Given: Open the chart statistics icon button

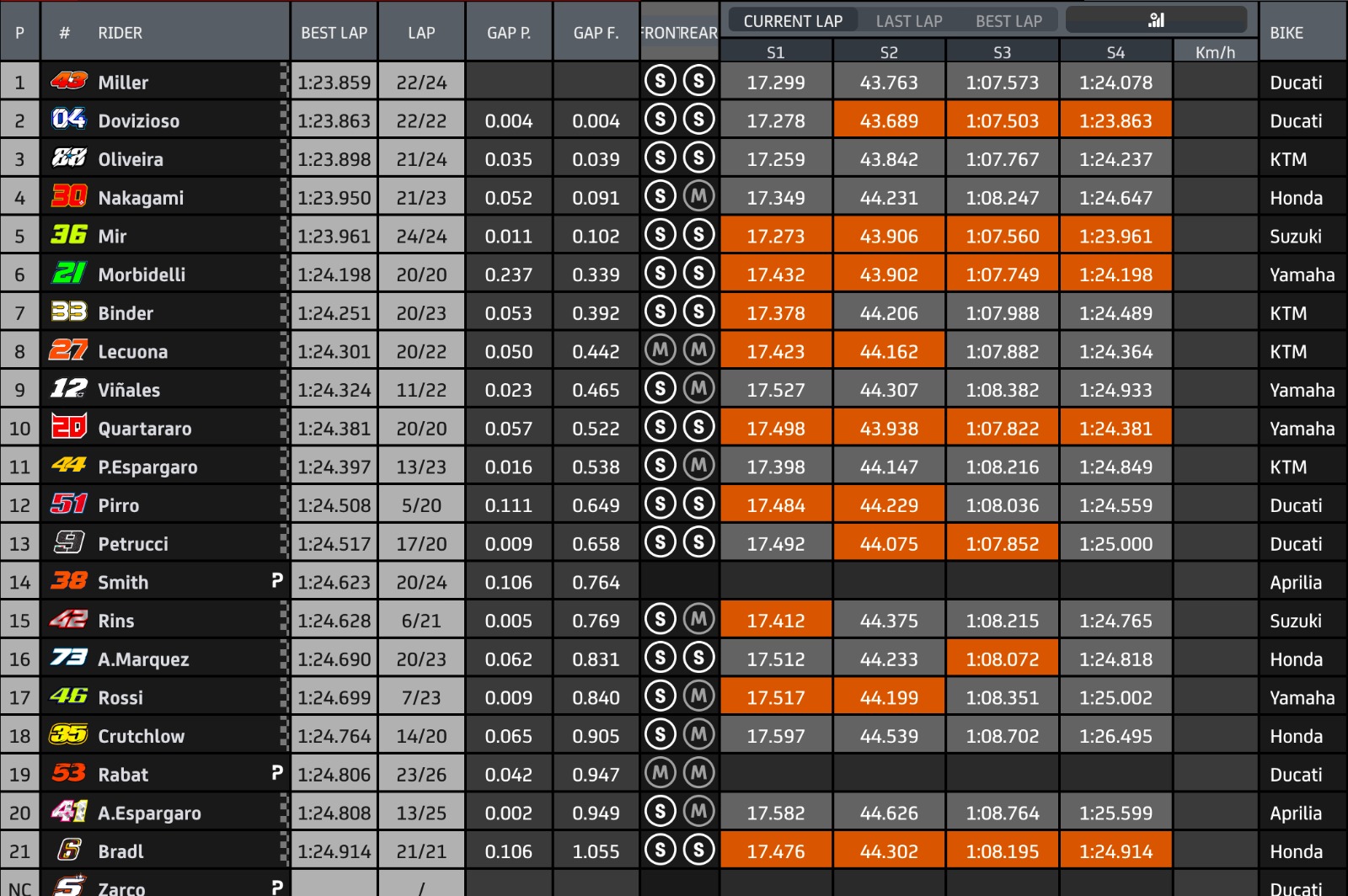Looking at the screenshot, I should [1156, 20].
